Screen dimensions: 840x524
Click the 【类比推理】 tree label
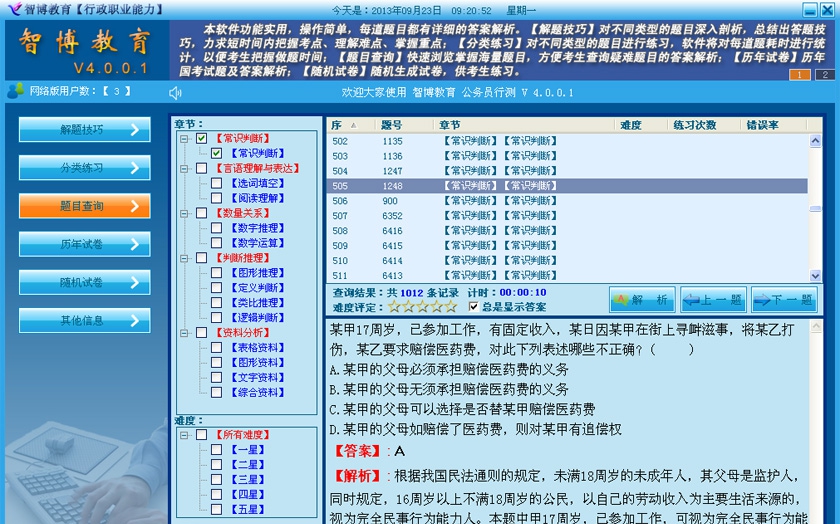pos(258,303)
